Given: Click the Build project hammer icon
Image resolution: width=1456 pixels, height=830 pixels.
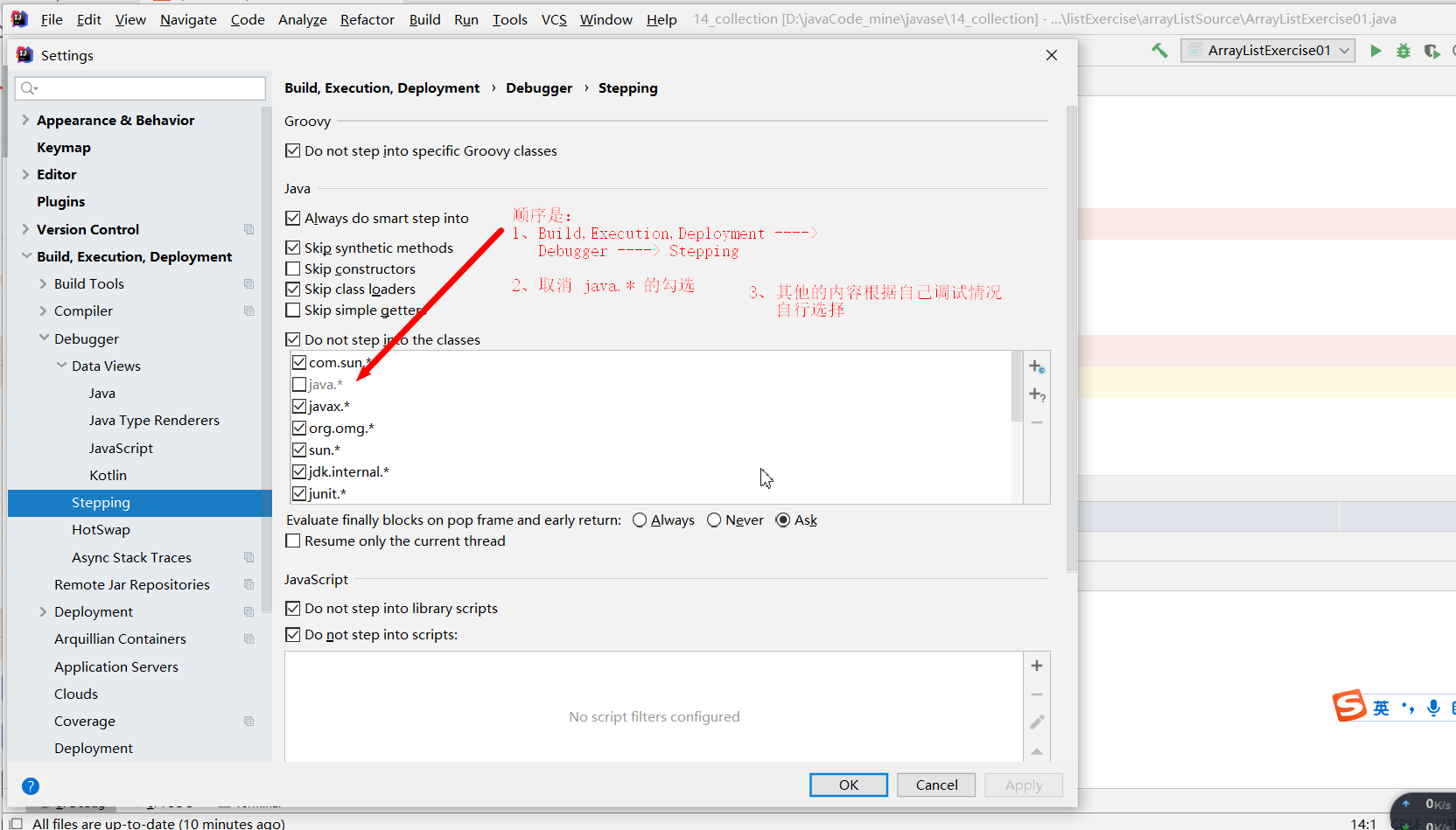Looking at the screenshot, I should (1159, 50).
